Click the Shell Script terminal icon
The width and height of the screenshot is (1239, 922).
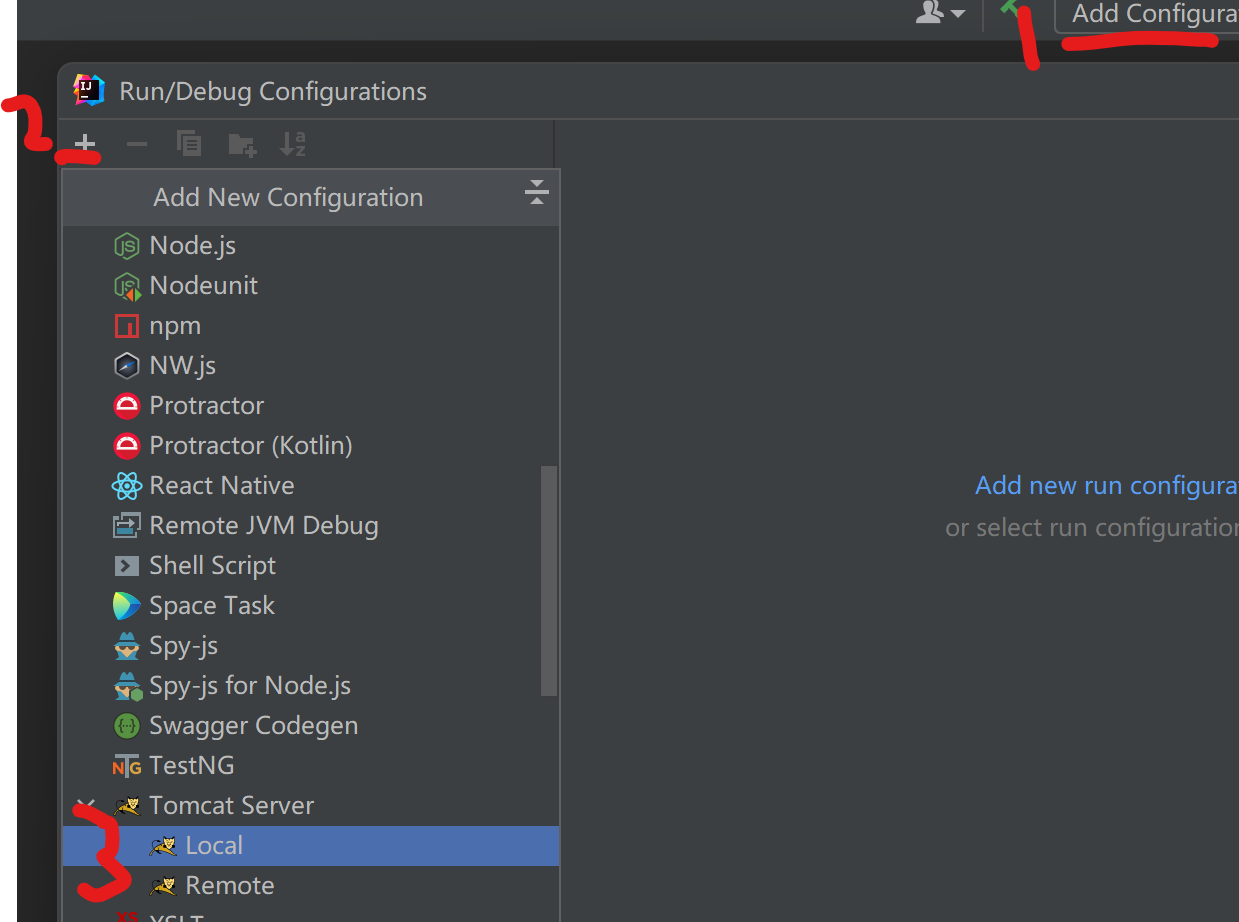126,566
